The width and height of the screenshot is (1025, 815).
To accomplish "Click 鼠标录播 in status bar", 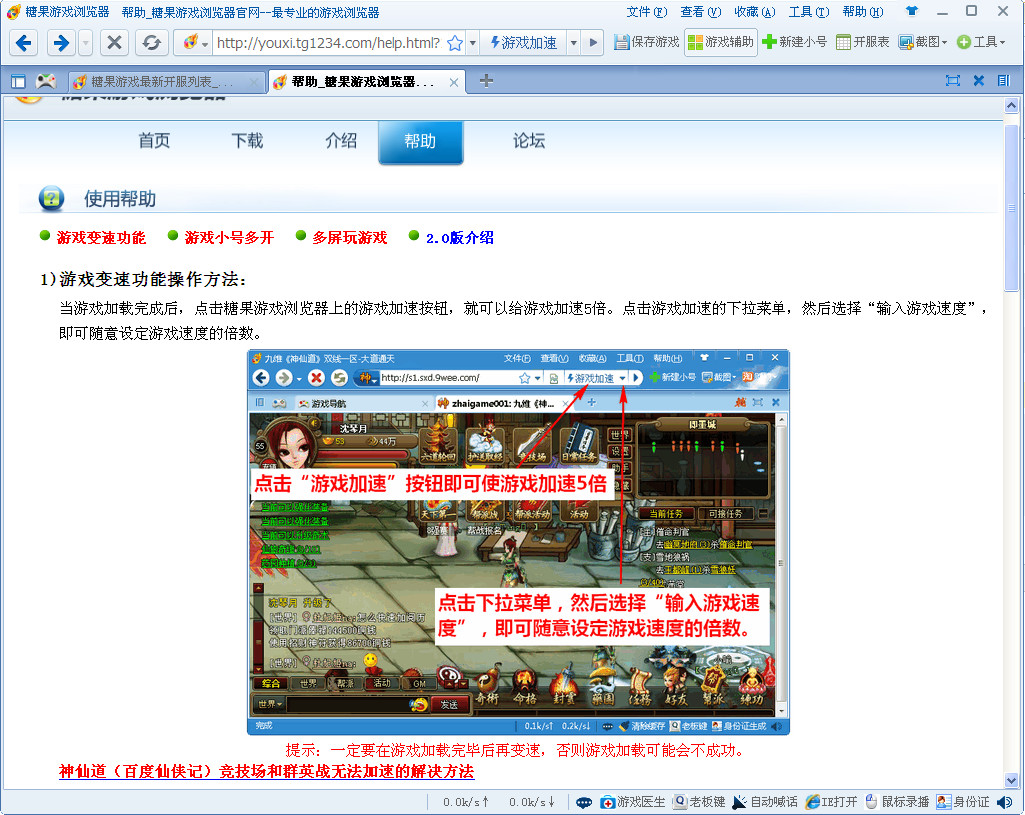I will point(897,802).
